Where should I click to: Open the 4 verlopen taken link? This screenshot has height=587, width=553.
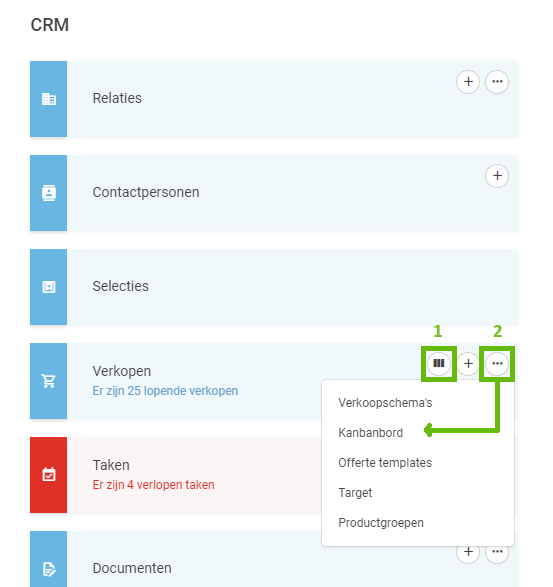click(154, 485)
